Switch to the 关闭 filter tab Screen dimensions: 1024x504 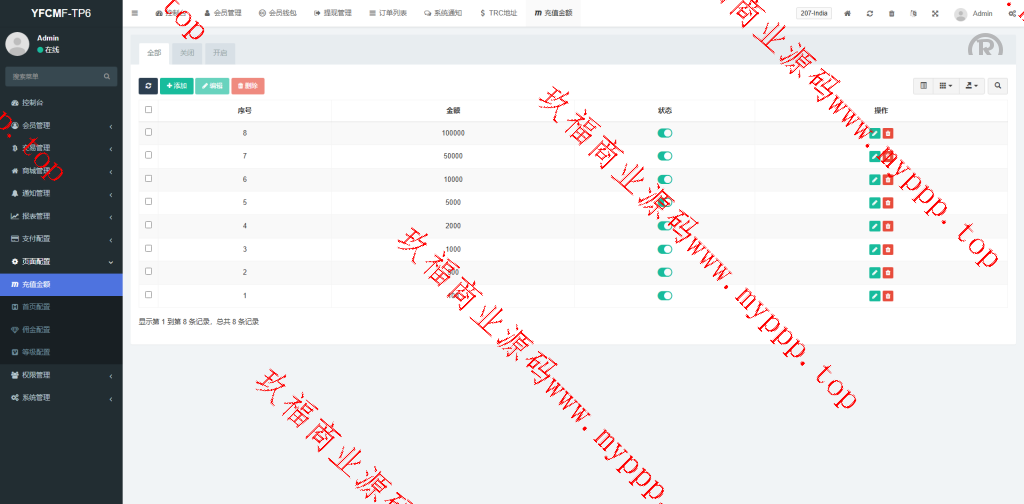tap(187, 53)
